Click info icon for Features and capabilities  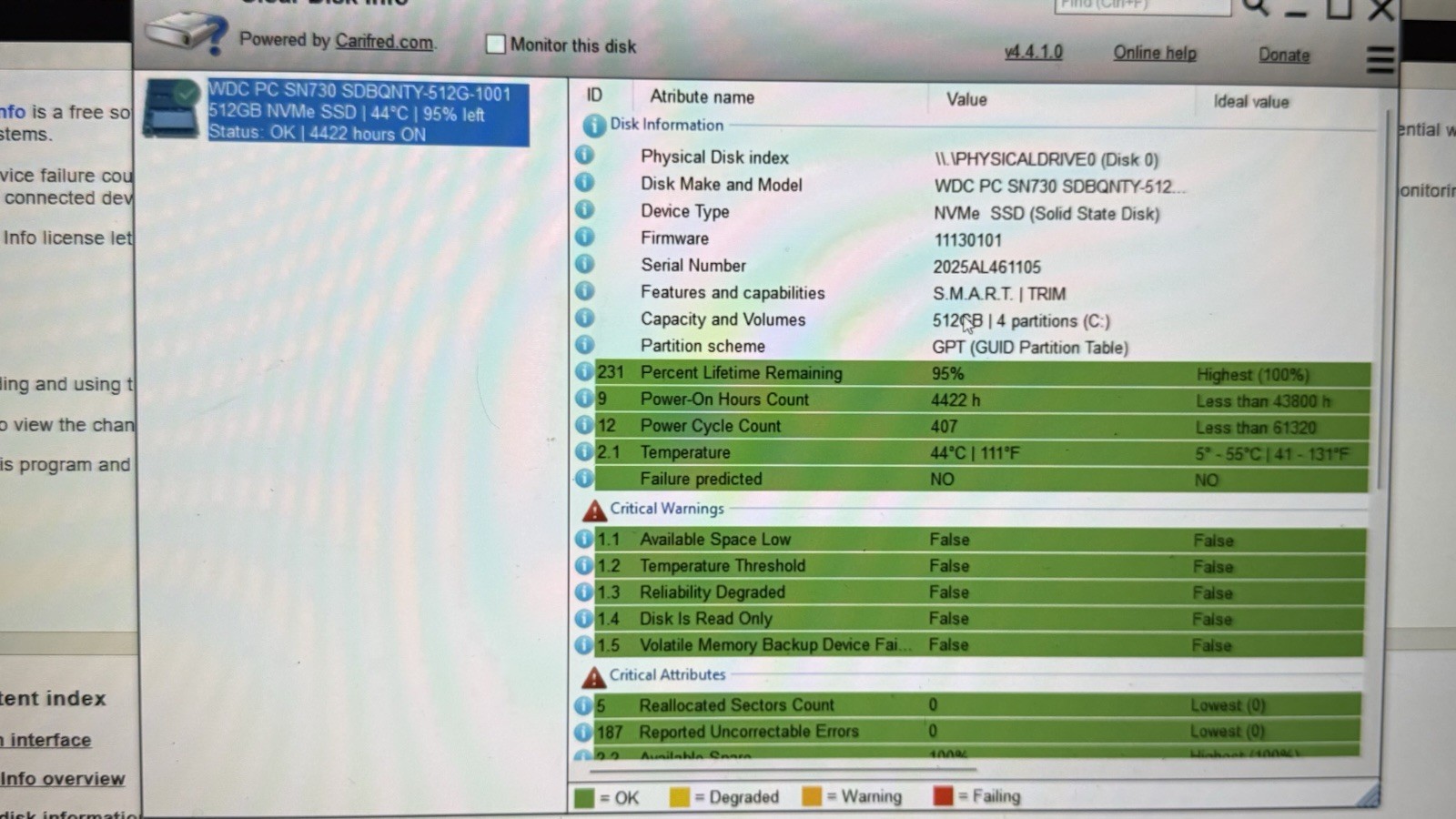pos(584,291)
